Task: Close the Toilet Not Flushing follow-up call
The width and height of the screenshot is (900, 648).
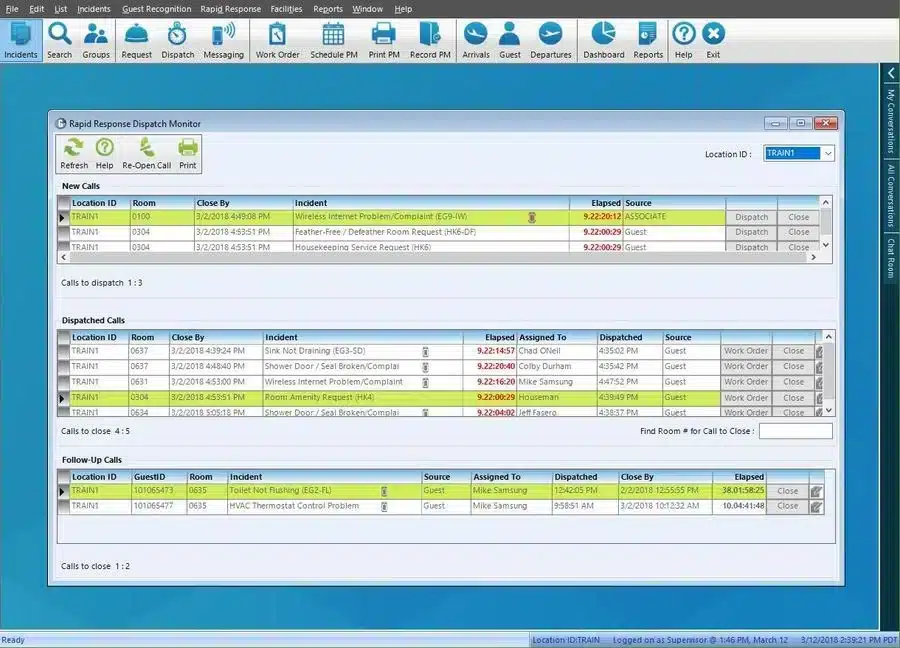Action: pyautogui.click(x=788, y=491)
